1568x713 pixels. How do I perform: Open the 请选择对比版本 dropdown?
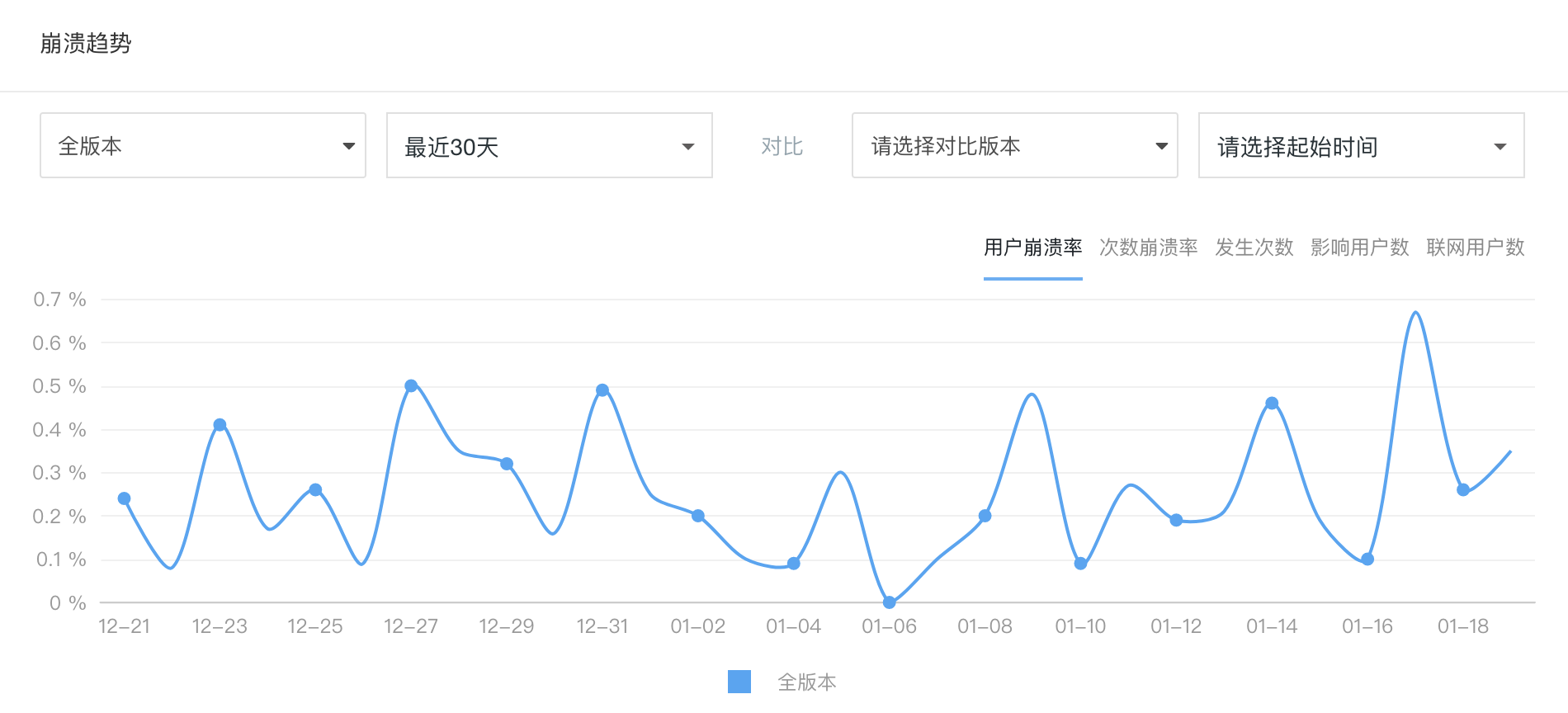(x=1013, y=146)
